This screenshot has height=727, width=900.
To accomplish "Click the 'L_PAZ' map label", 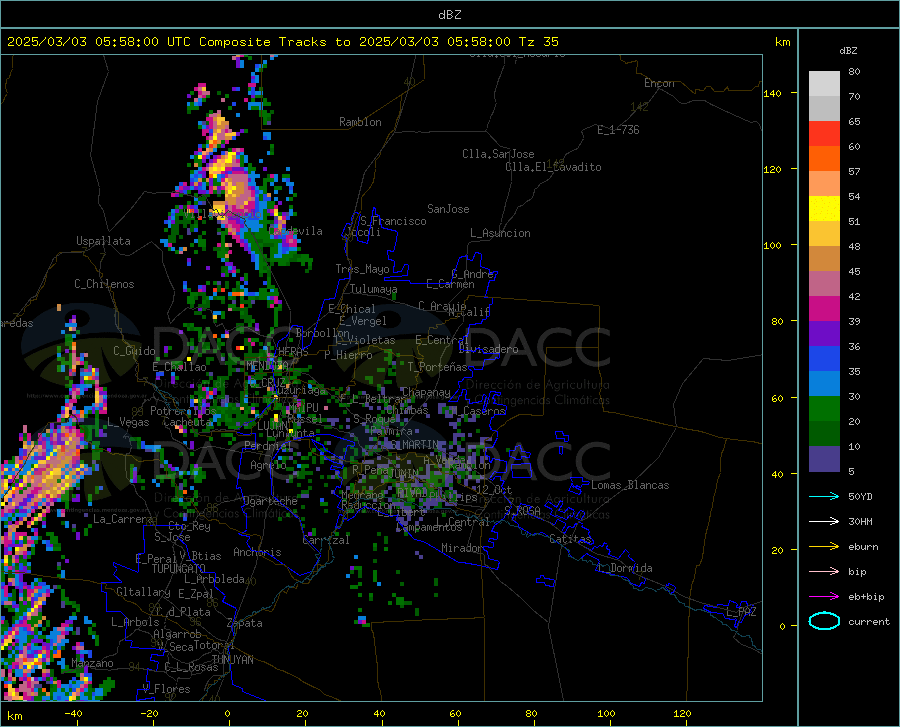I will tap(741, 612).
